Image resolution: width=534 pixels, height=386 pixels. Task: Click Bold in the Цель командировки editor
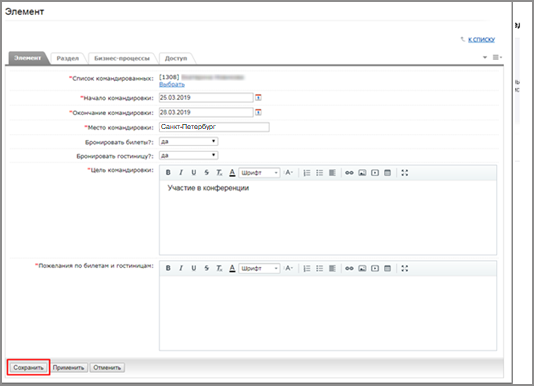coord(168,173)
